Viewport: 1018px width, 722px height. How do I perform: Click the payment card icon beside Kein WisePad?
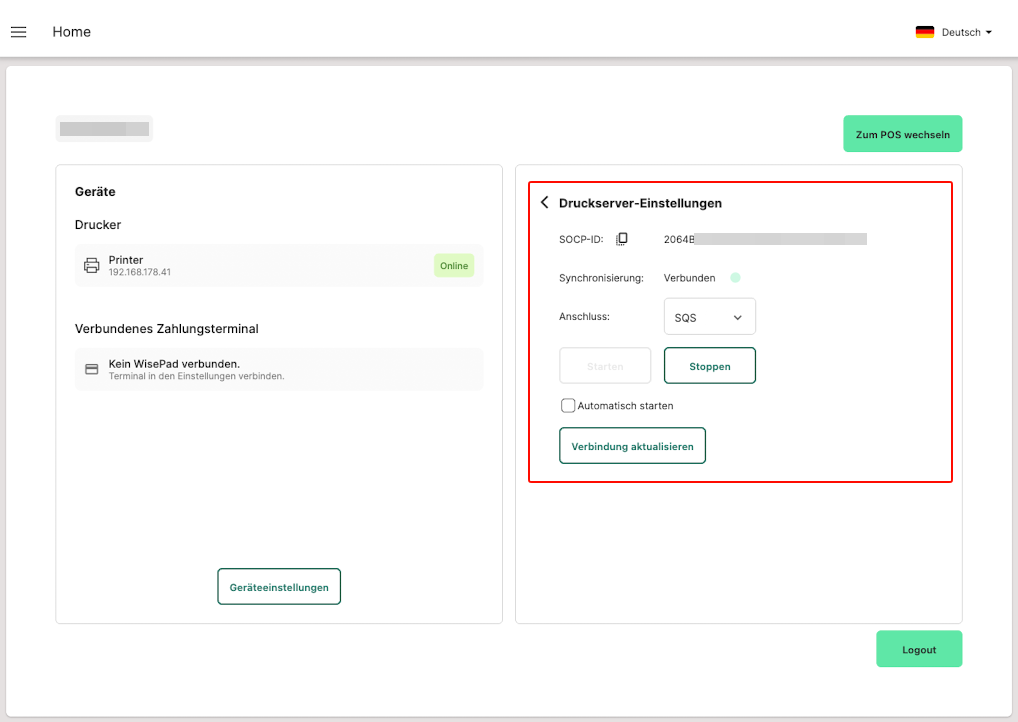92,369
